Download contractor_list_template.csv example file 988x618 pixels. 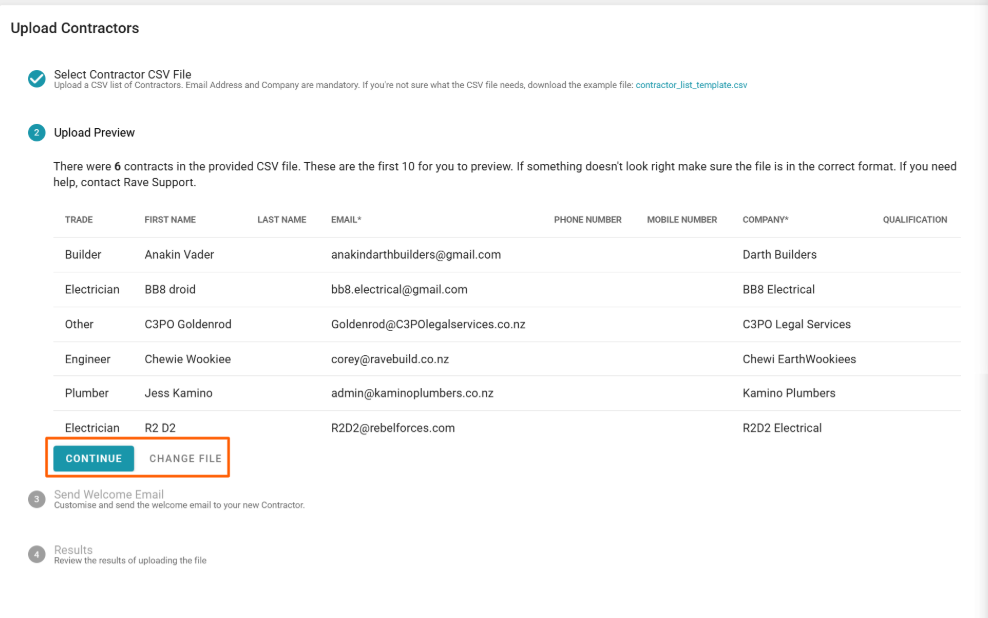[x=691, y=86]
